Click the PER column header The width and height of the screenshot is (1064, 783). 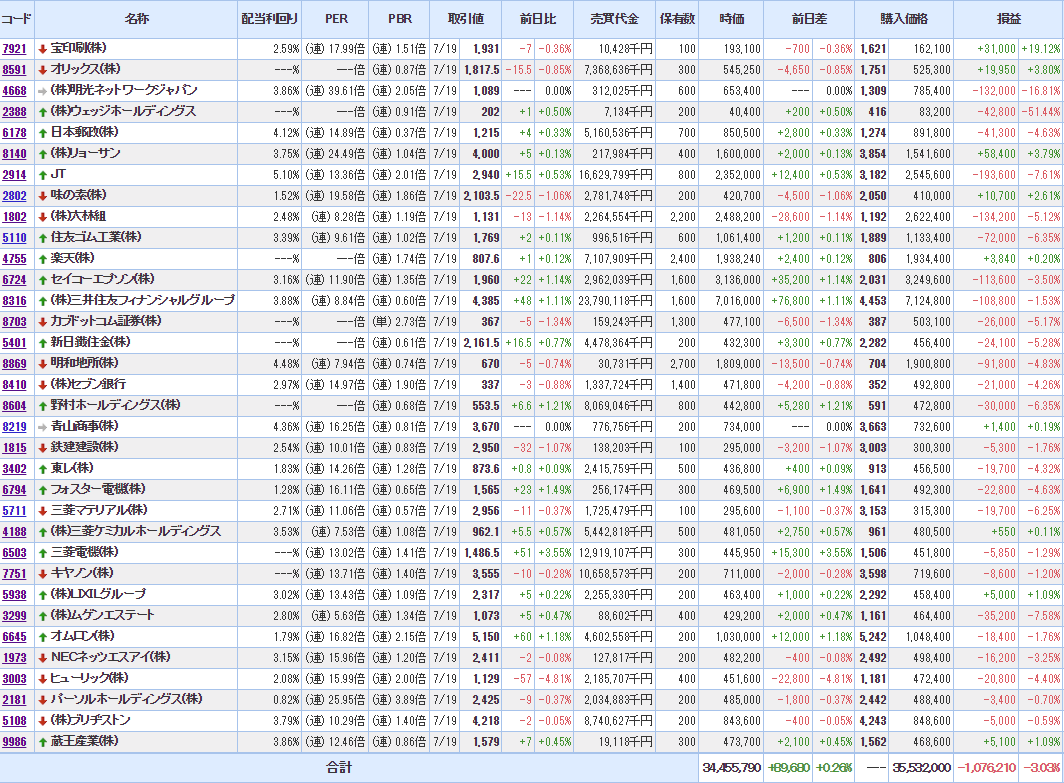[337, 19]
